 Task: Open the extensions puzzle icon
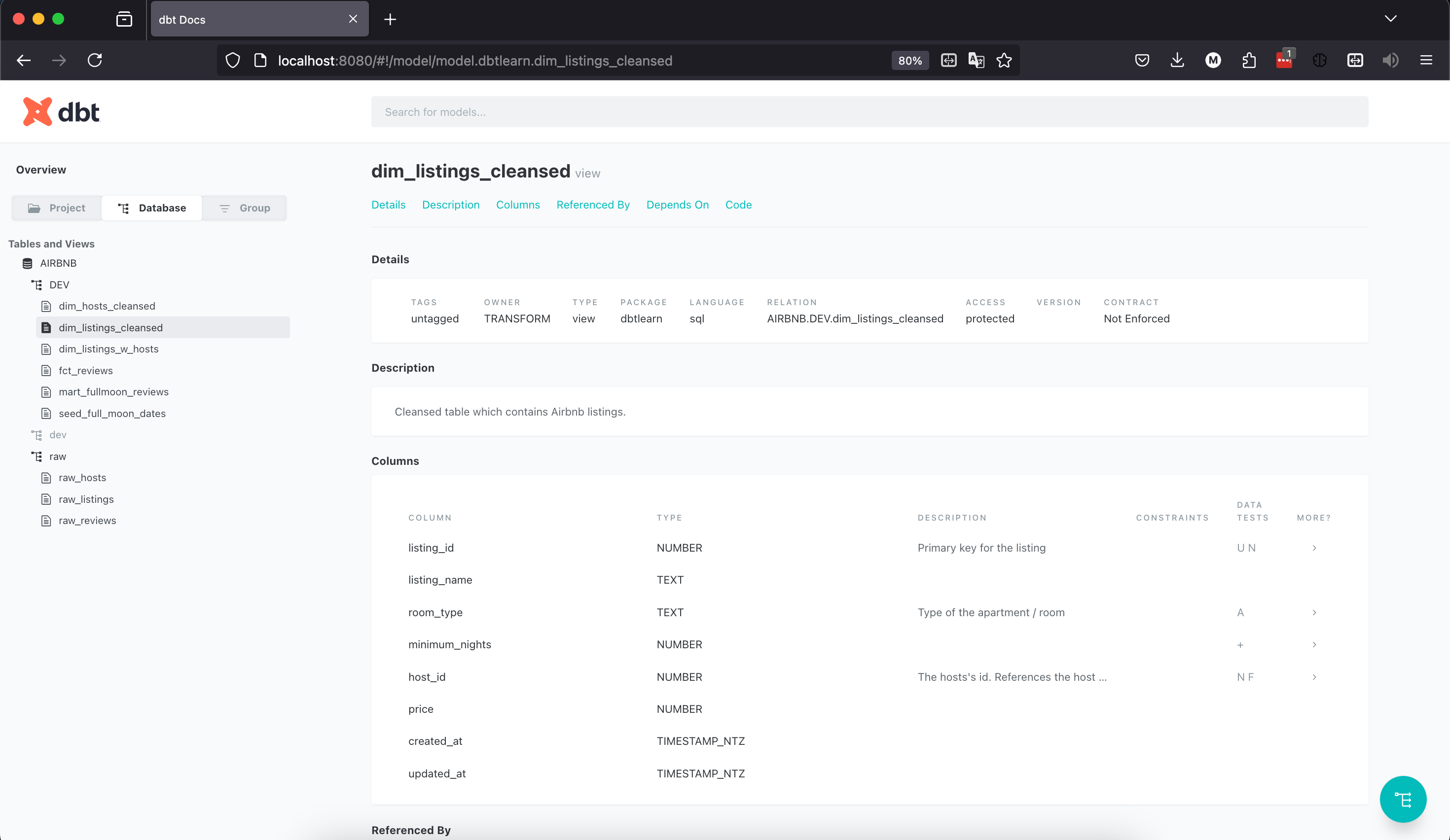(1249, 60)
